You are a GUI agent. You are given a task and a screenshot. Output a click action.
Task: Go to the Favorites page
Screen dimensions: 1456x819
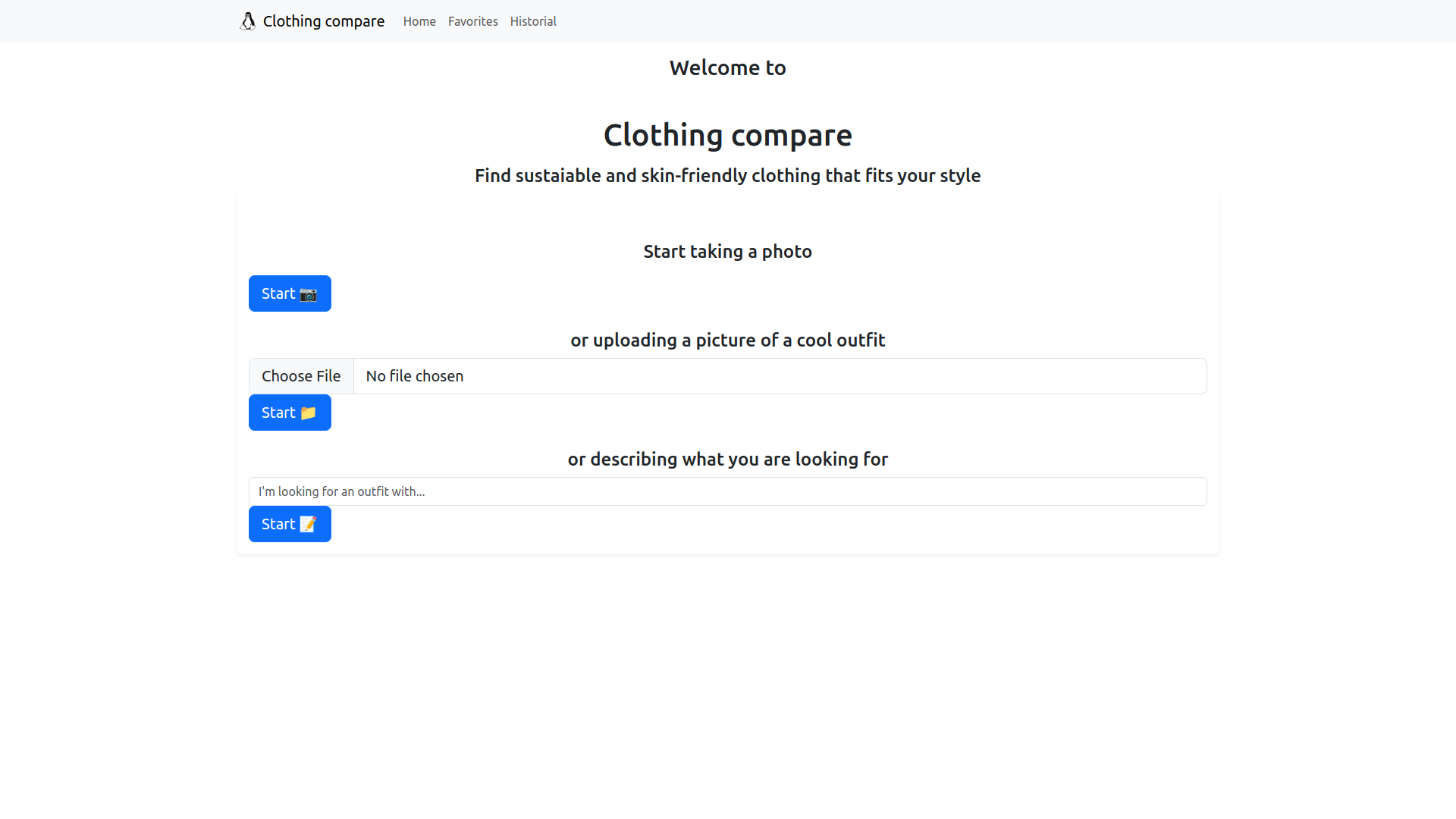(472, 21)
